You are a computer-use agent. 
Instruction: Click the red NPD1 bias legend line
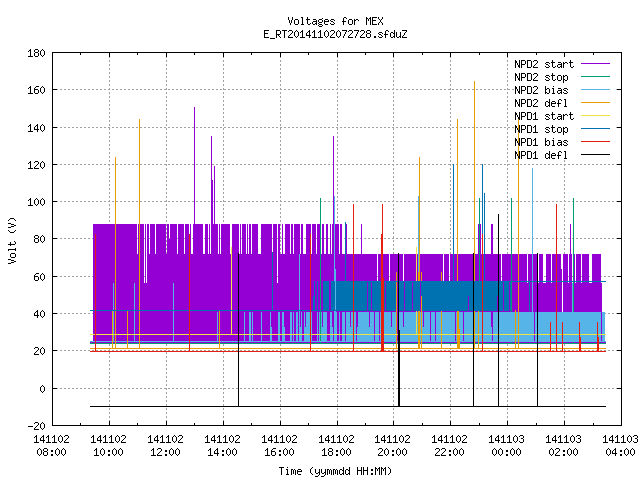coord(595,142)
